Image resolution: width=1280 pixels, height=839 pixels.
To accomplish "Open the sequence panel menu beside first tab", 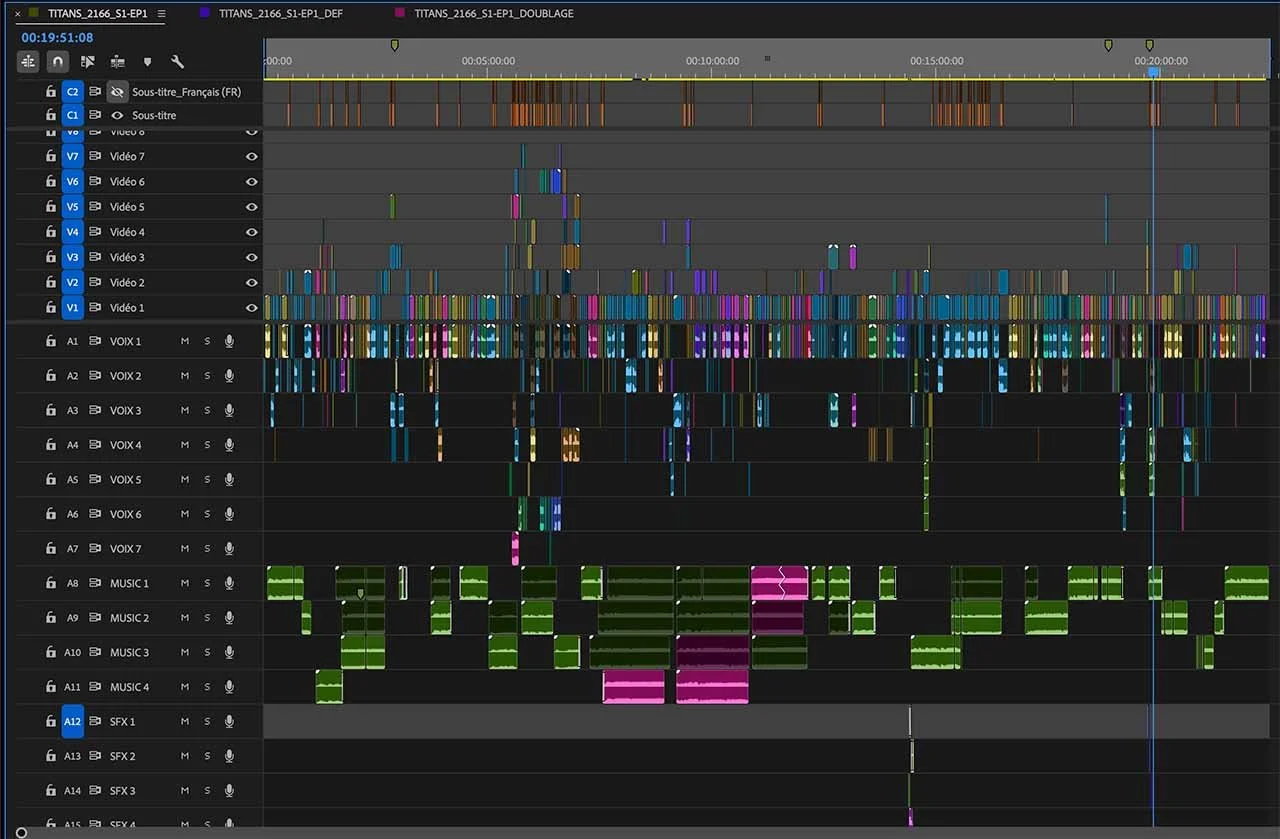I will coord(162,14).
